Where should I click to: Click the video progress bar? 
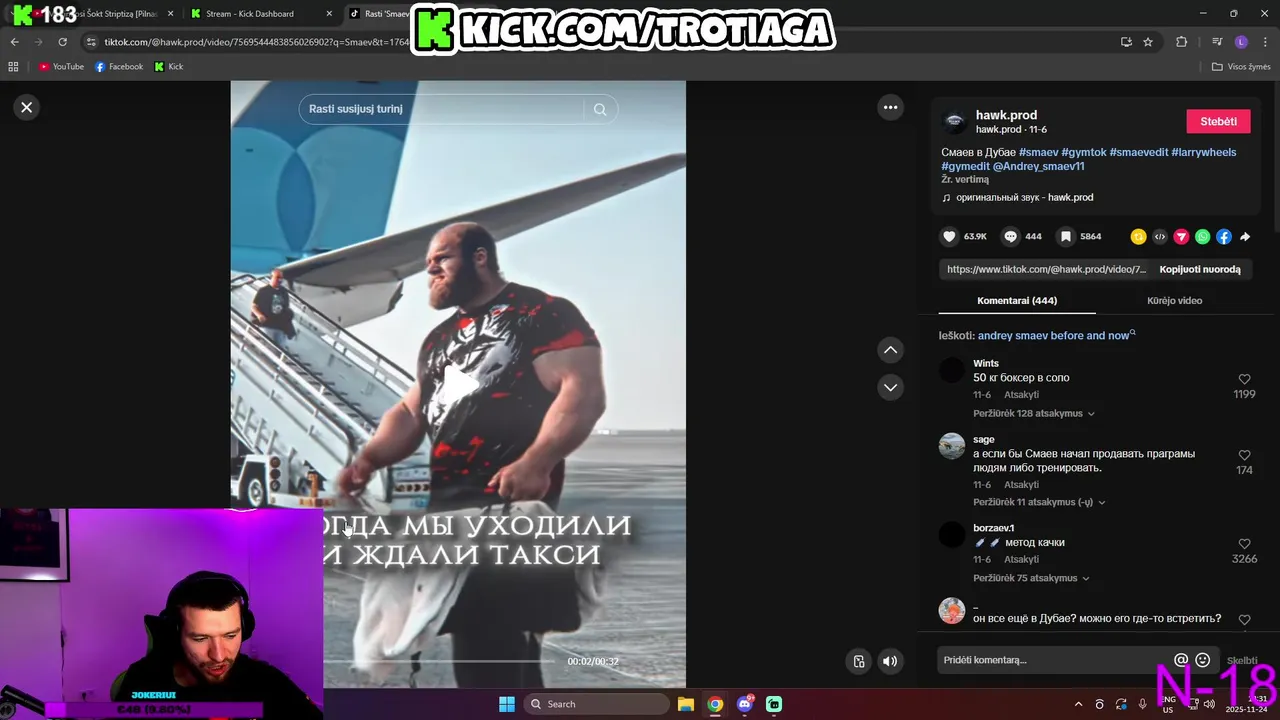(440, 661)
